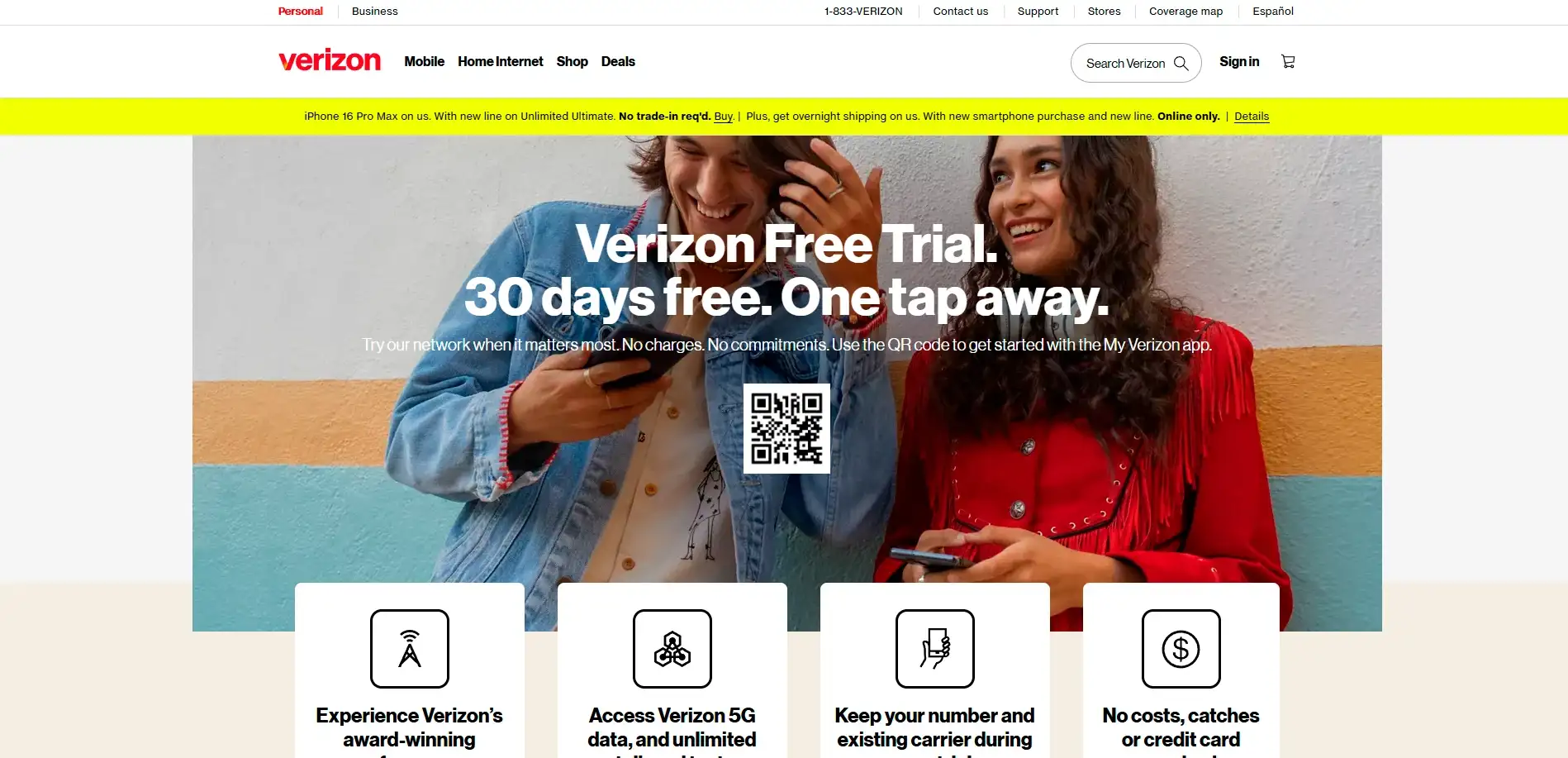Click the QR code image
The width and height of the screenshot is (1568, 758).
click(x=786, y=428)
